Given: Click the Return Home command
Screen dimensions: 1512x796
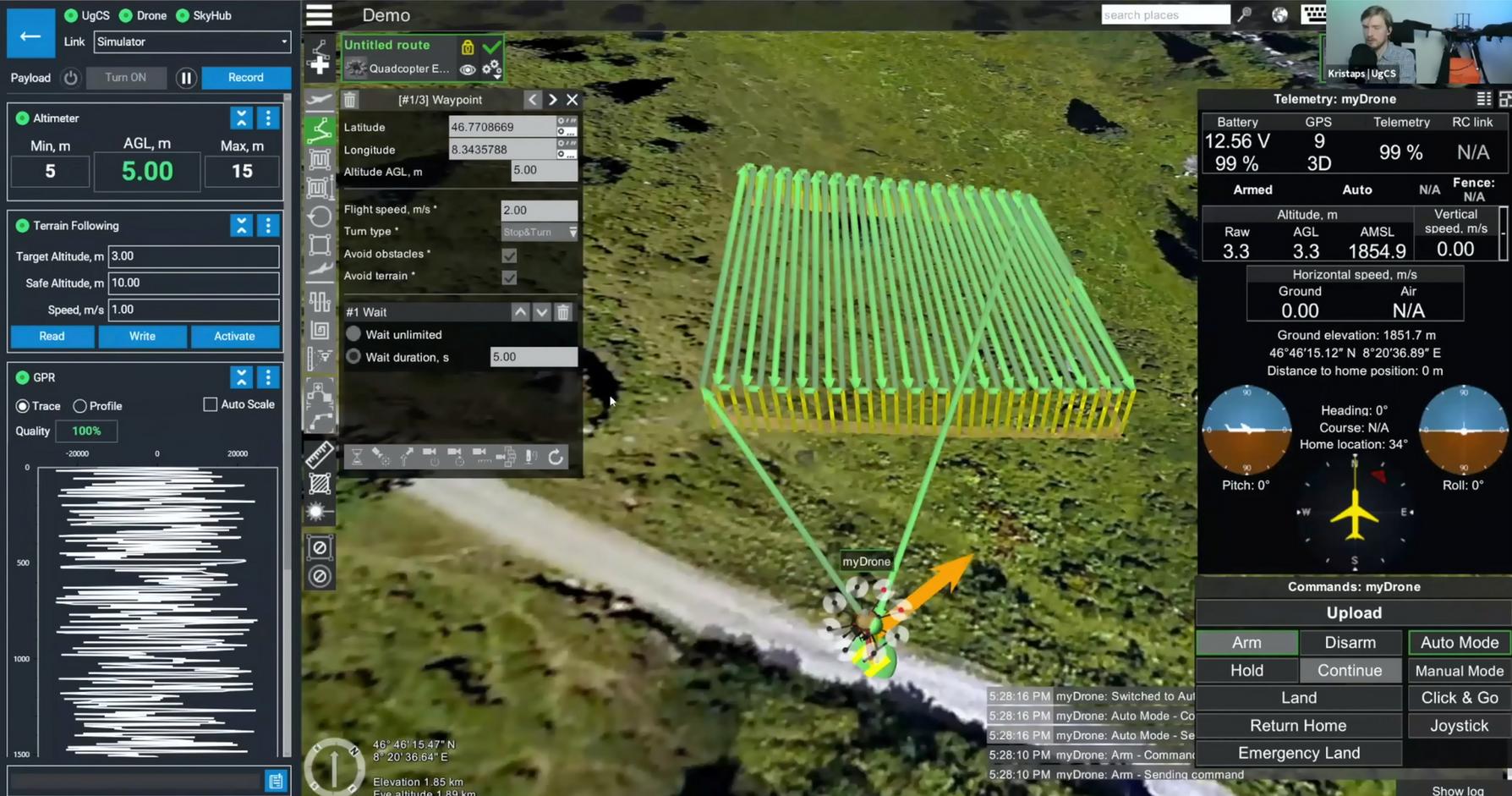Looking at the screenshot, I should point(1298,726).
